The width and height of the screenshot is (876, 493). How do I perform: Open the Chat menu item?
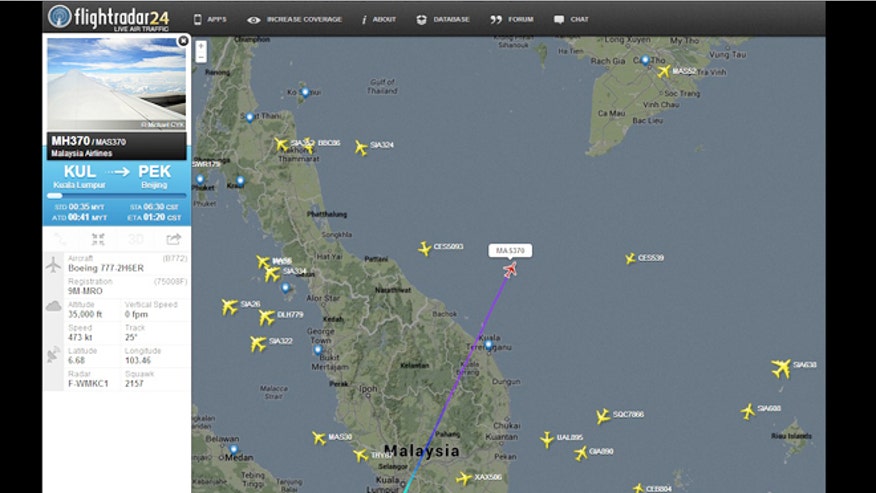coord(571,20)
